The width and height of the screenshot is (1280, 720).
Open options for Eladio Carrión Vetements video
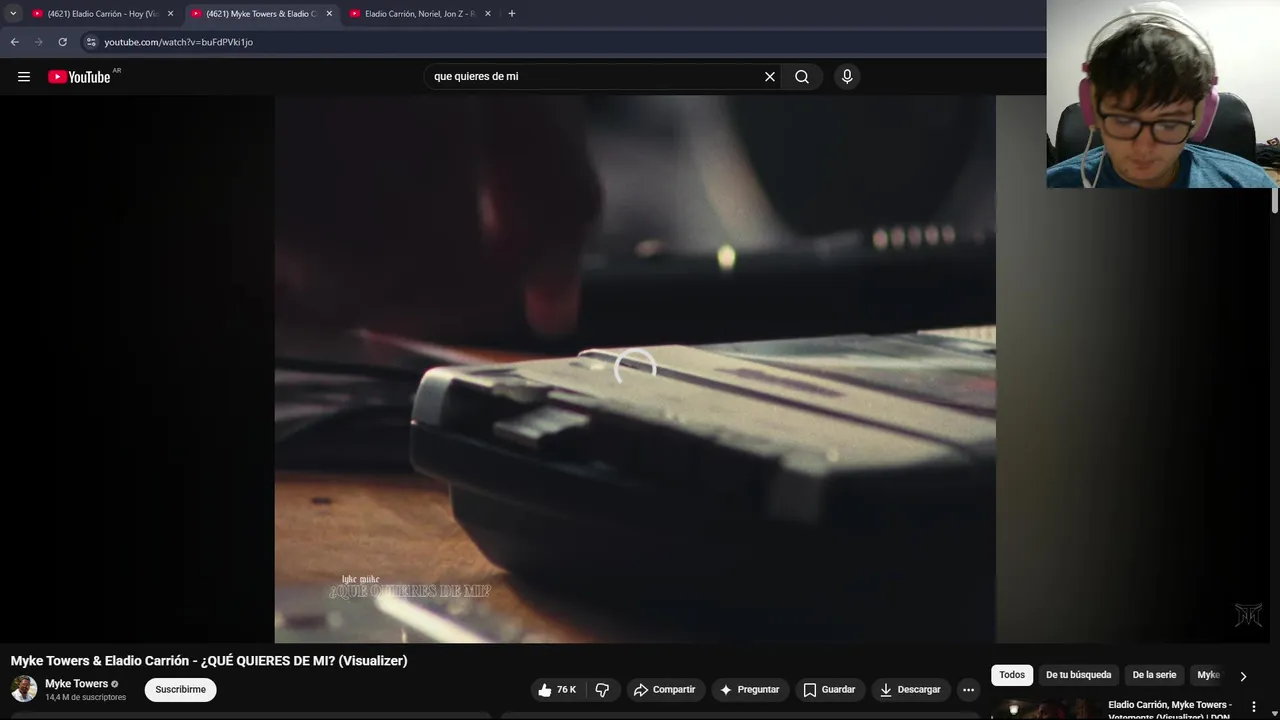pyautogui.click(x=1254, y=707)
